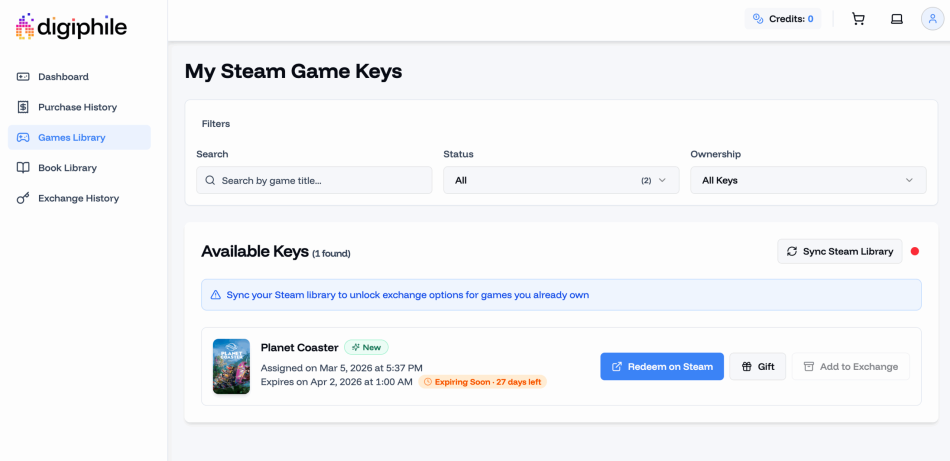Click the Sync Steam Library button
The width and height of the screenshot is (950, 461).
839,251
